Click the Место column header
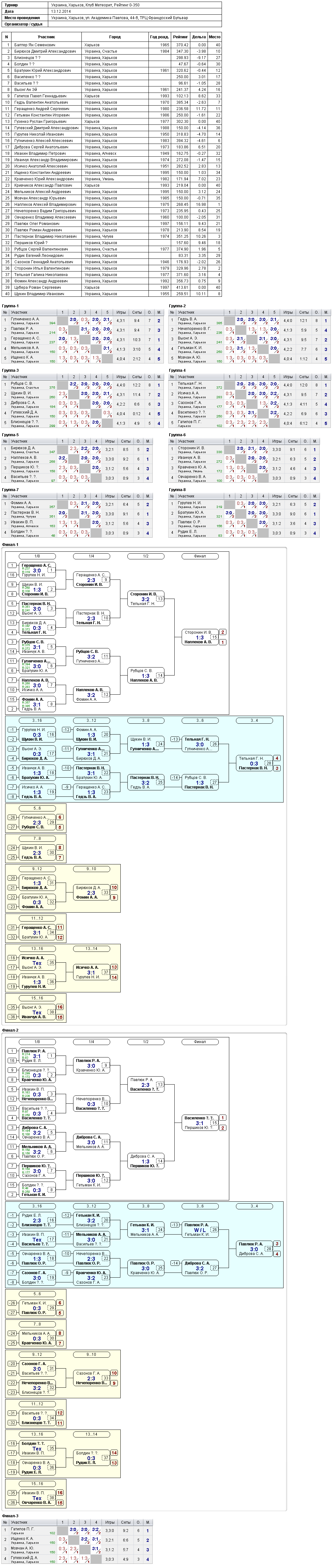This screenshot has width=334, height=1568. tap(215, 36)
